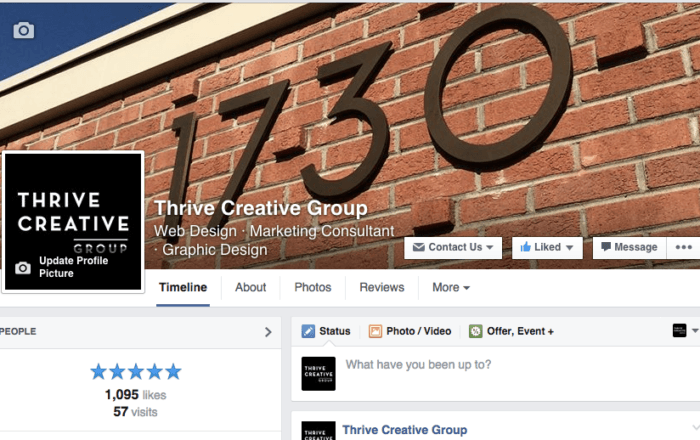Click the cover photo camera icon
The width and height of the screenshot is (700, 440).
[24, 30]
